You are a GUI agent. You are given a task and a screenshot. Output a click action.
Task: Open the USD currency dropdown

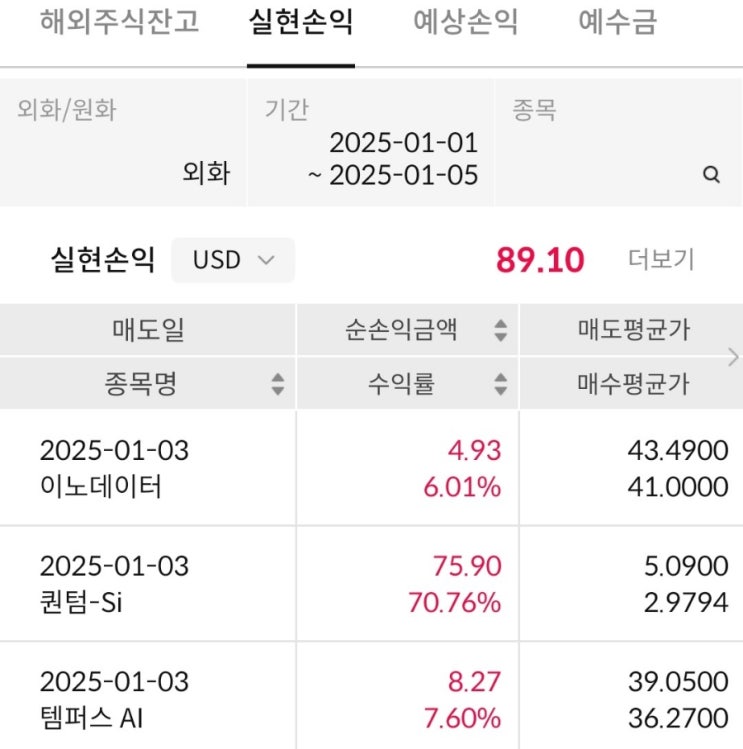click(233, 260)
